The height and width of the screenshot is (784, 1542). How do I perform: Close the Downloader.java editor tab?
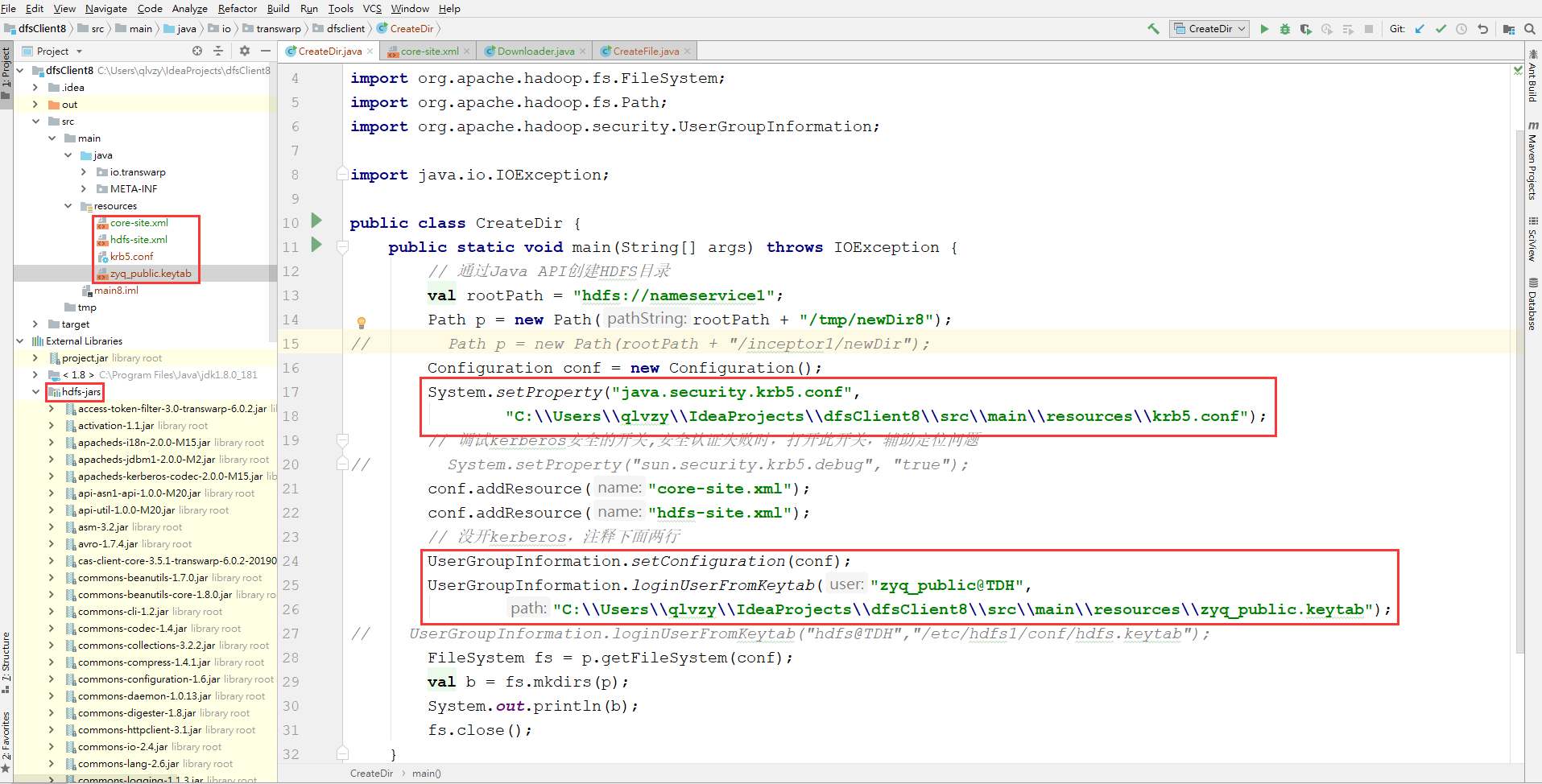[583, 52]
